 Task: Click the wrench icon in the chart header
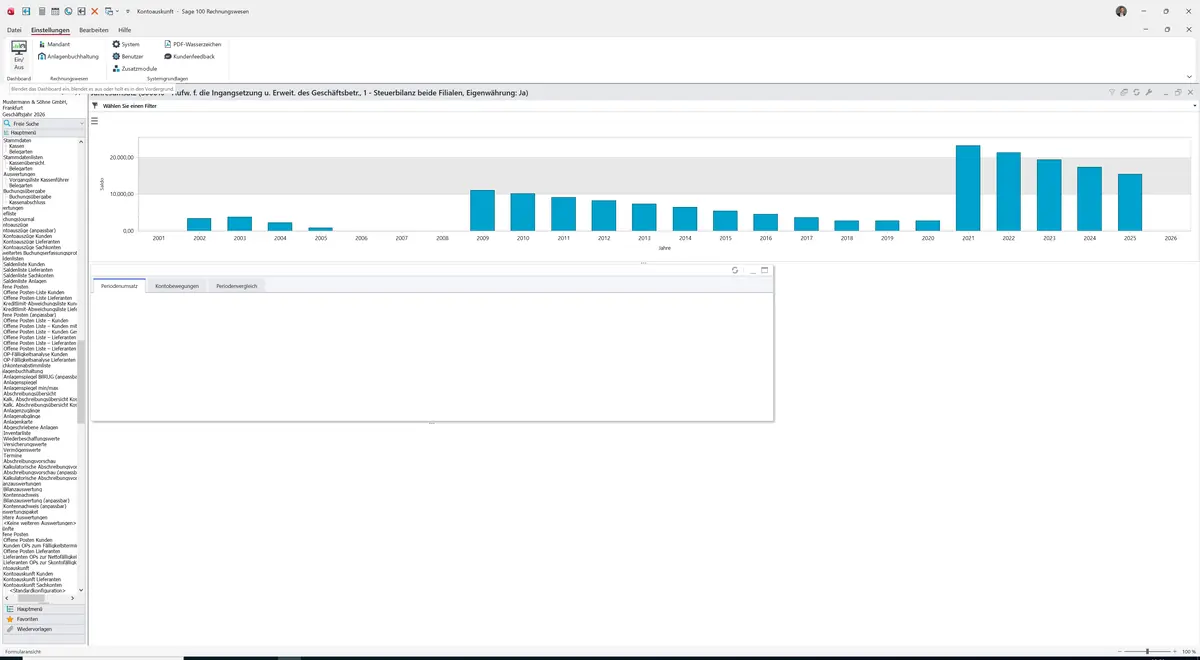click(1149, 92)
